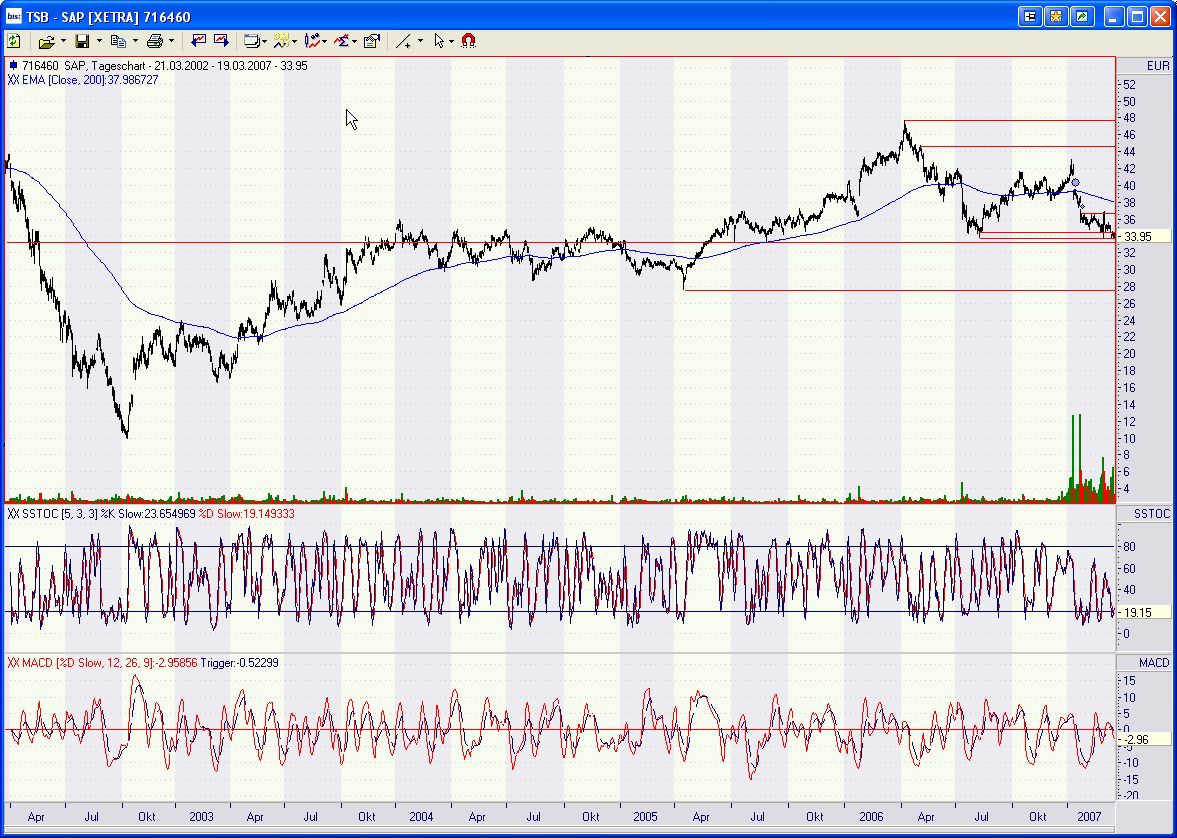Save chart using the floppy disk icon
Screen dimensions: 1177x838
point(82,41)
